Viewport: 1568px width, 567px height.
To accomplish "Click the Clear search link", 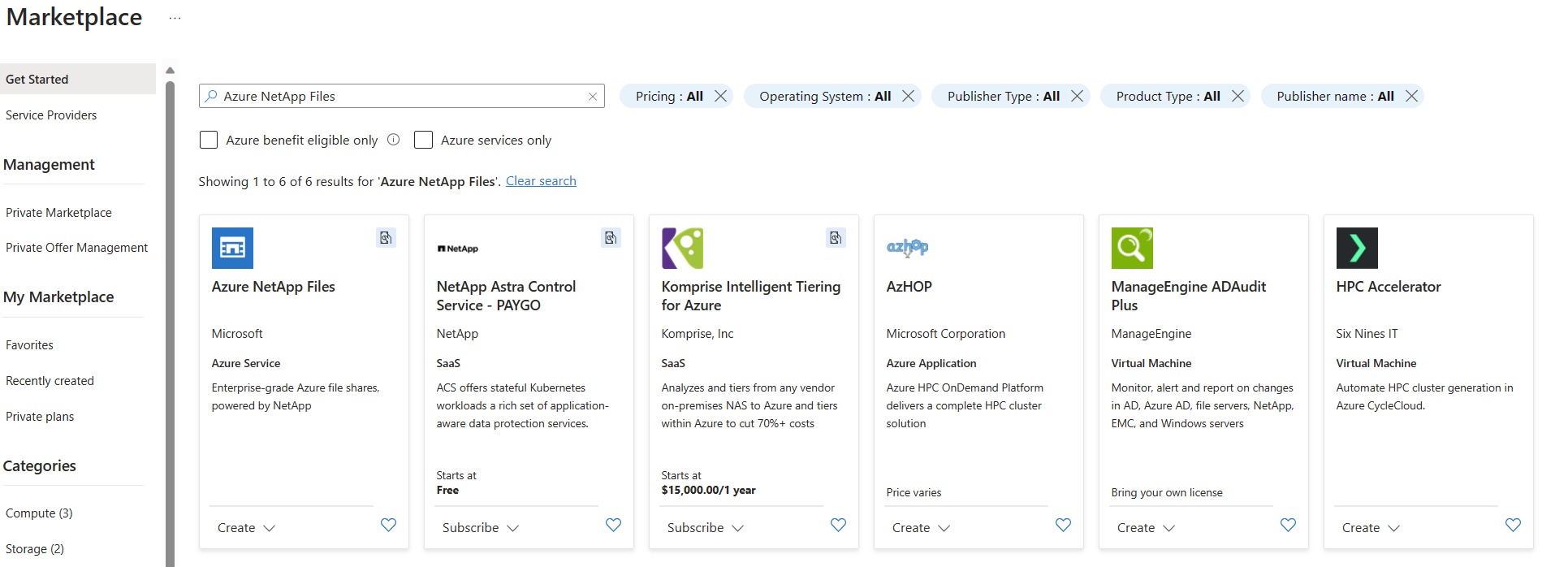I will tap(541, 181).
